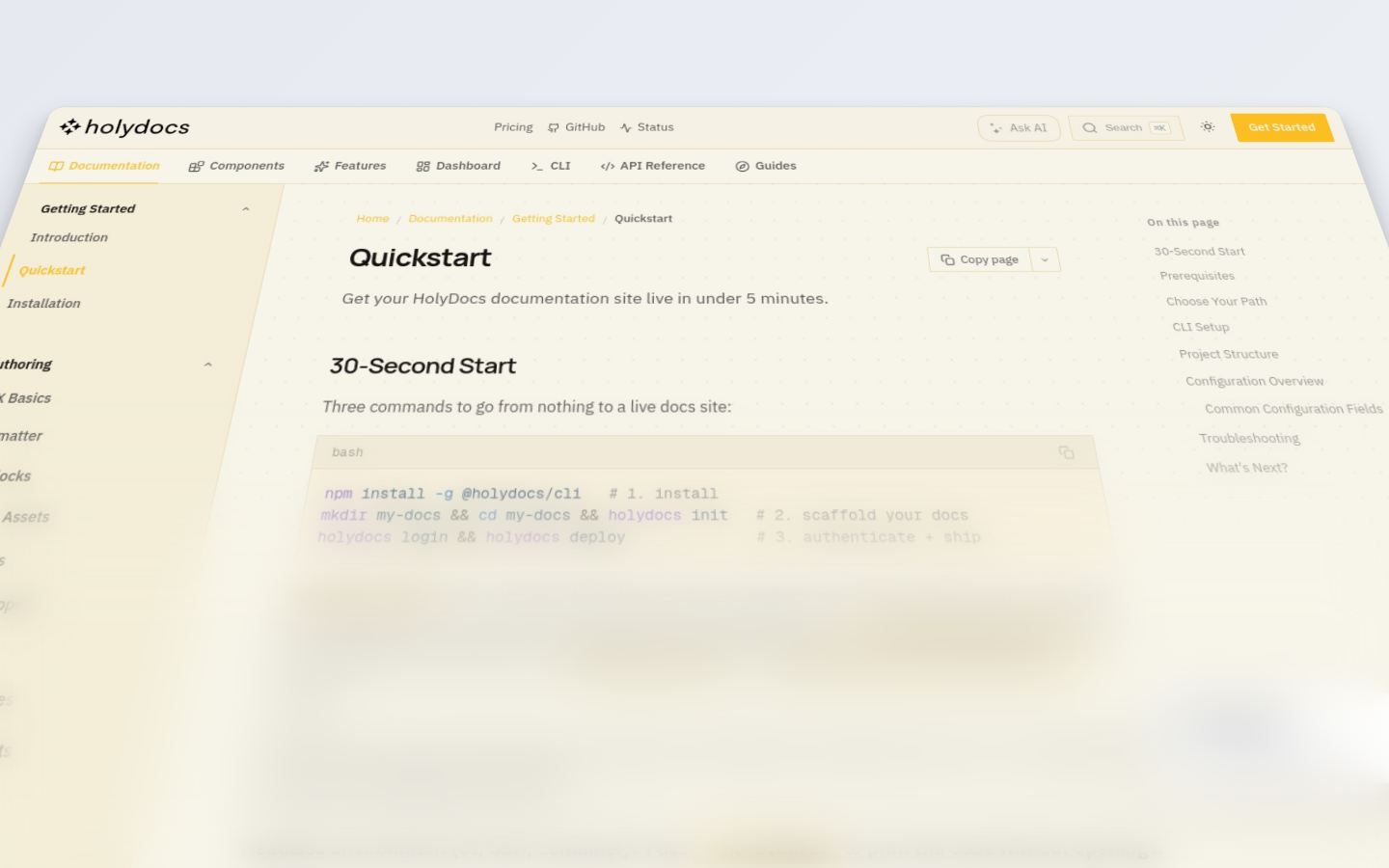Jump to Choose Your Path section
Screen dimensions: 1389x868
[x=1216, y=302]
